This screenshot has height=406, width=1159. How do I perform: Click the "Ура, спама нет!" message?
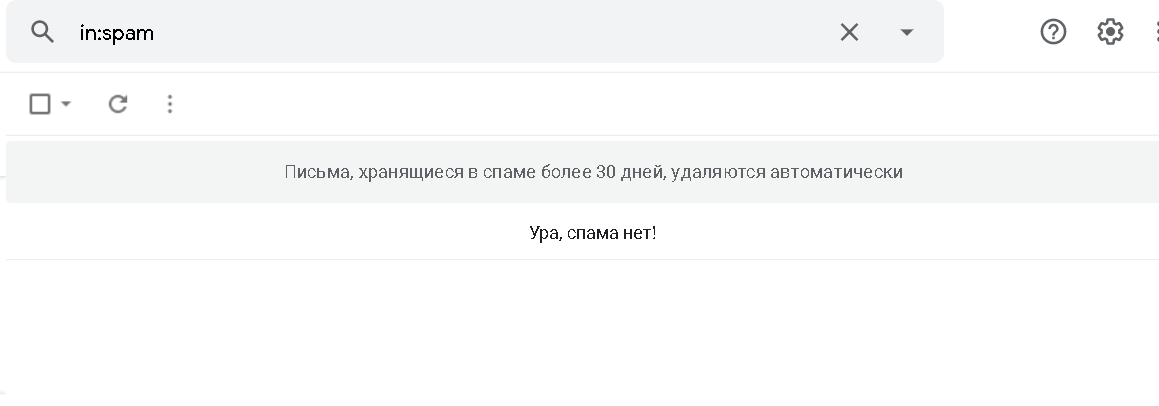(593, 234)
